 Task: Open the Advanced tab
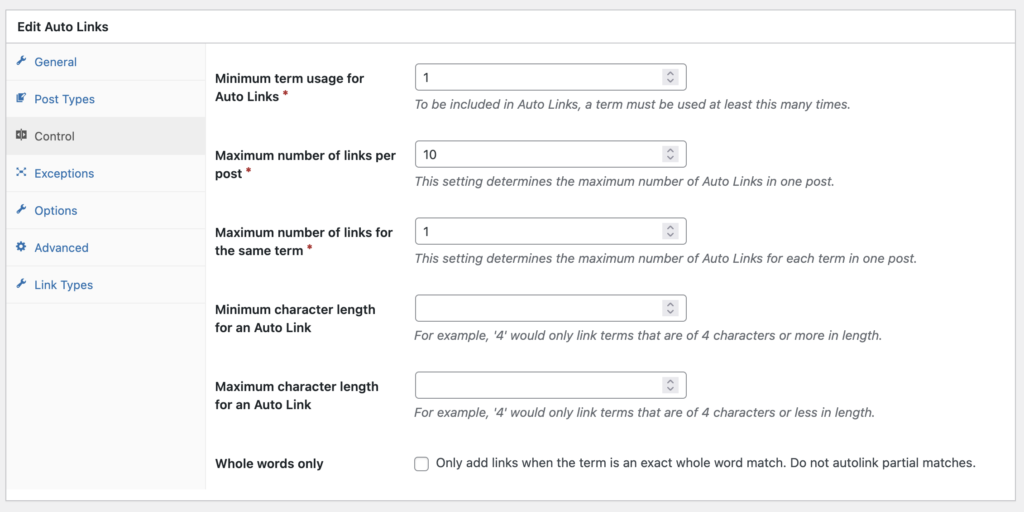point(106,248)
